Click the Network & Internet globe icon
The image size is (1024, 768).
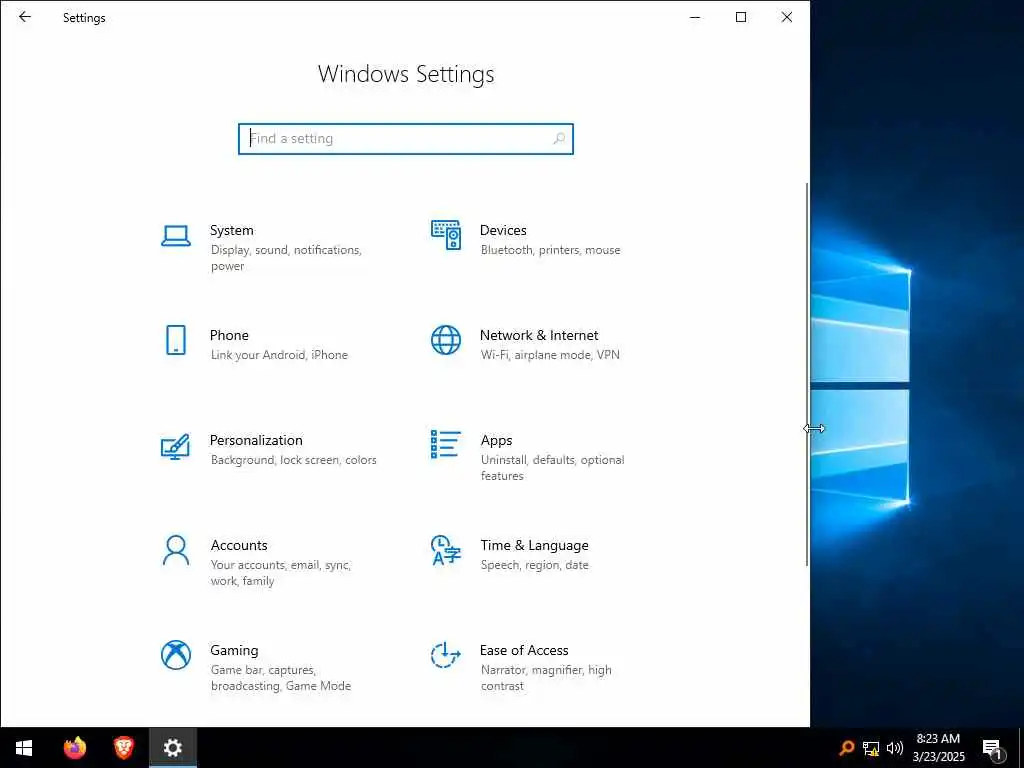(446, 340)
